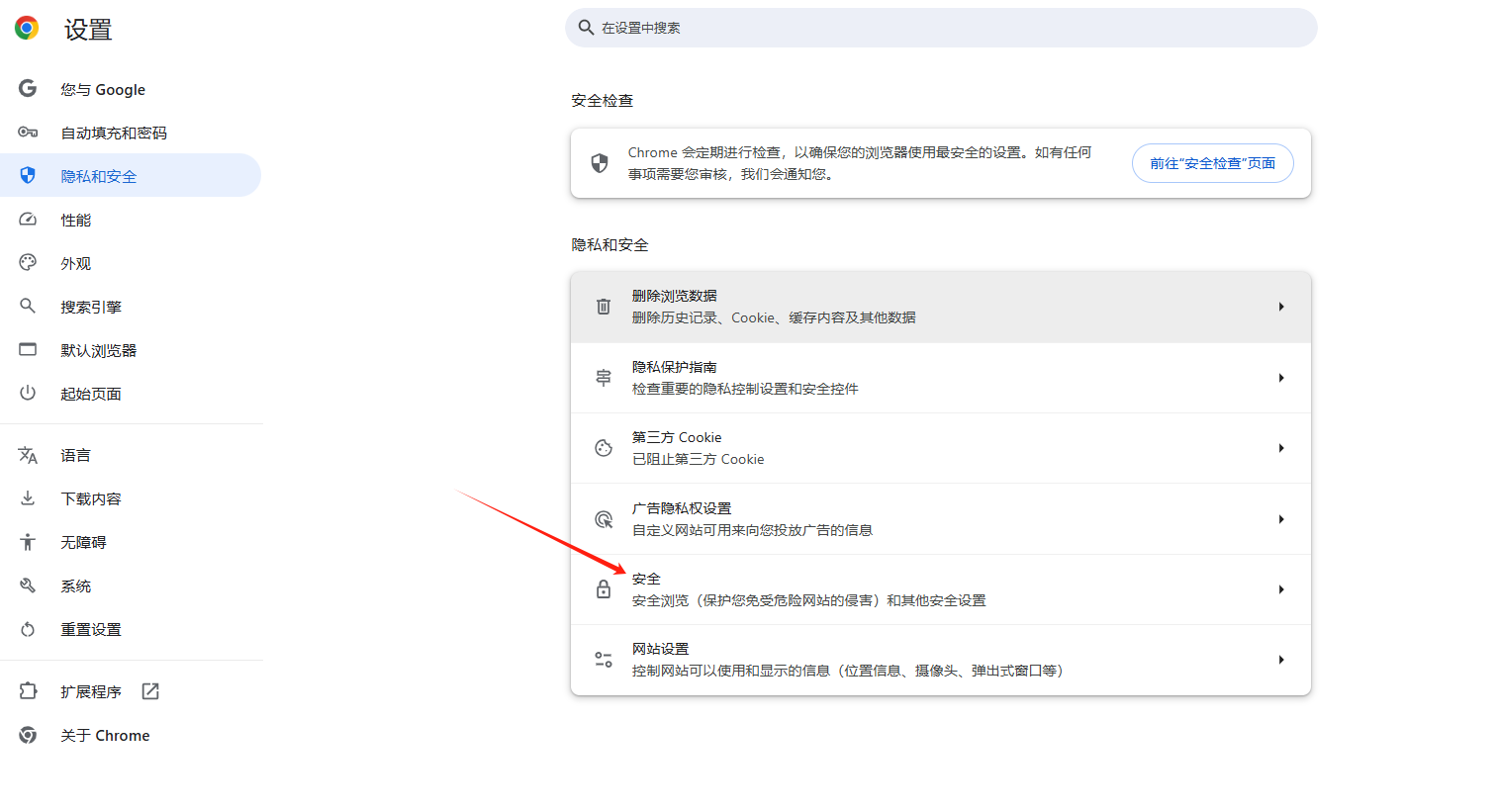
Task: Click the 设置 page title
Action: click(x=88, y=30)
